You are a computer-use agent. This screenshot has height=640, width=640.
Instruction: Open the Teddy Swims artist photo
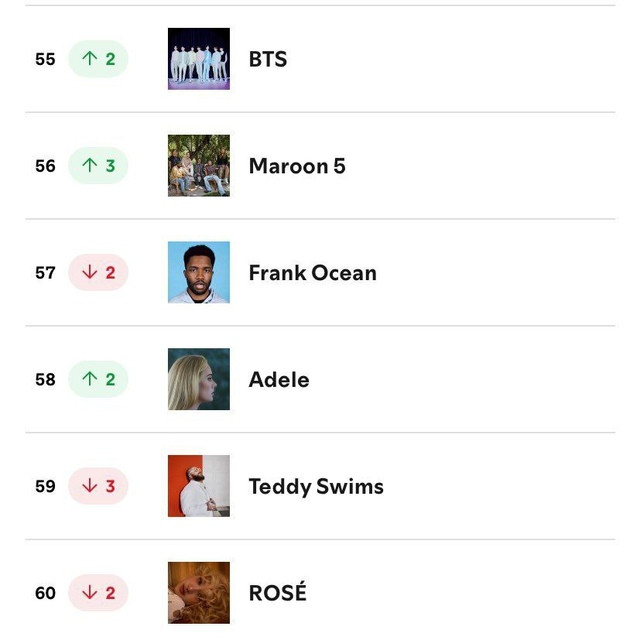click(199, 486)
